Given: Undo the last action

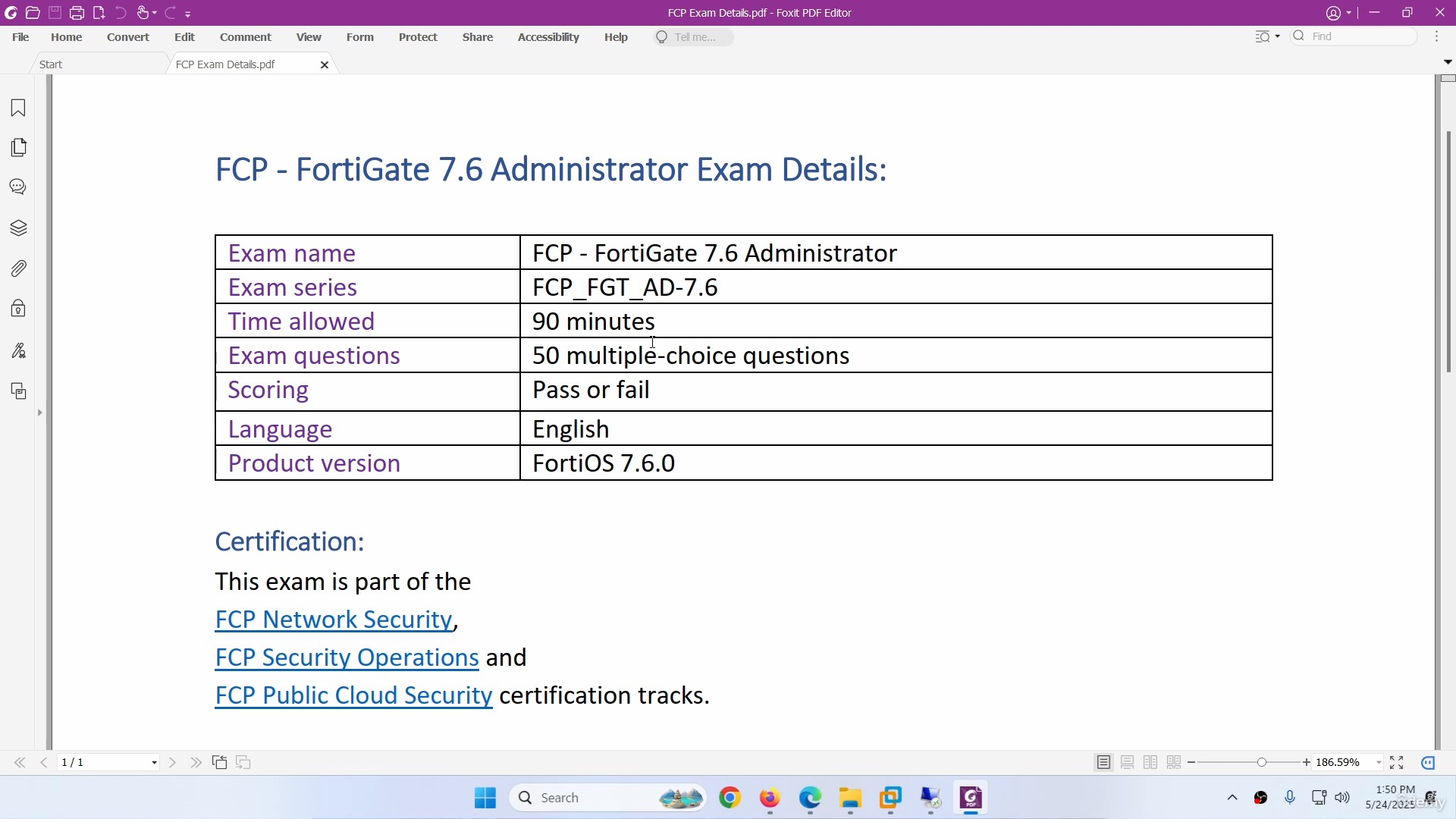Looking at the screenshot, I should pos(121,13).
